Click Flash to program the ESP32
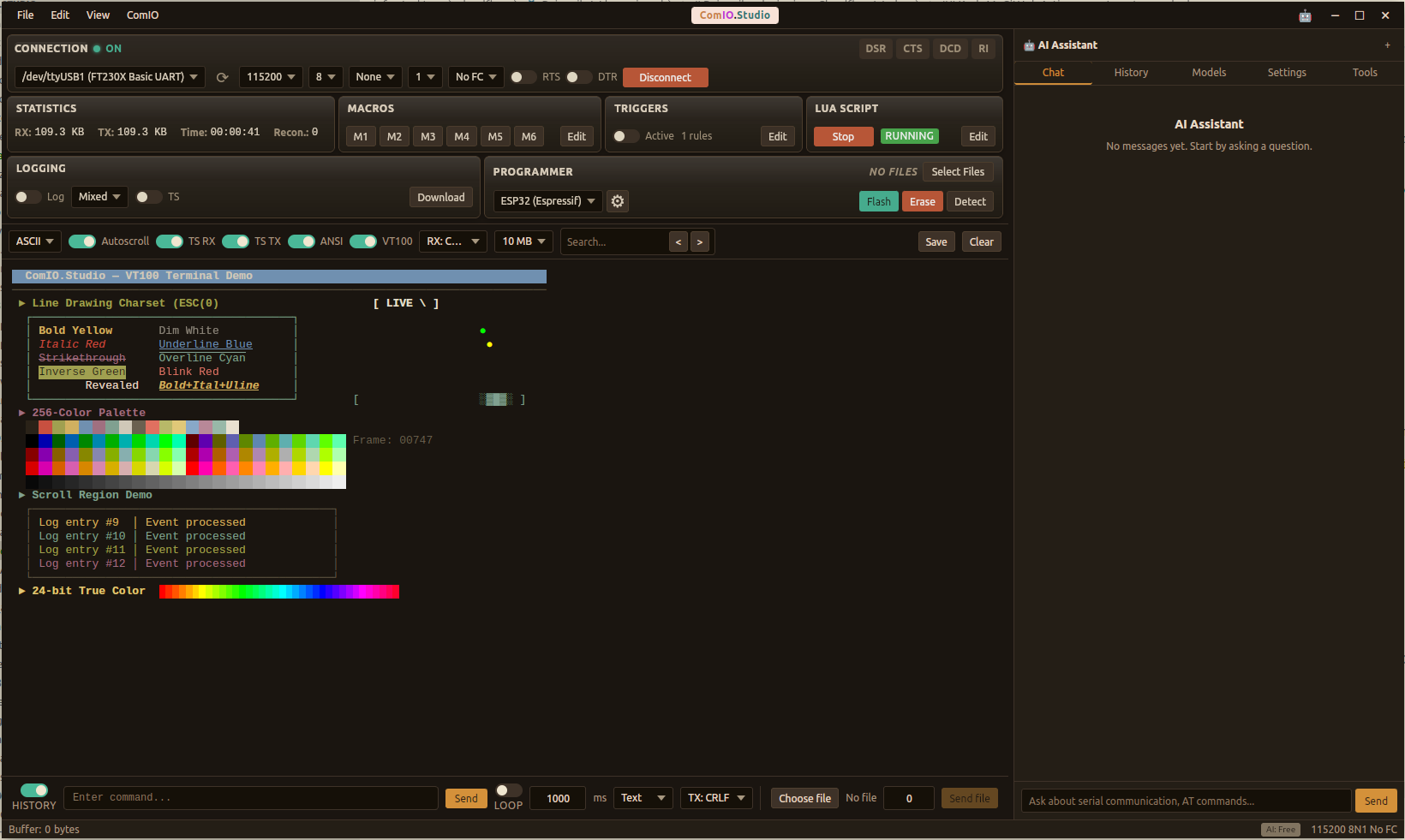This screenshot has height=840, width=1405. click(878, 201)
